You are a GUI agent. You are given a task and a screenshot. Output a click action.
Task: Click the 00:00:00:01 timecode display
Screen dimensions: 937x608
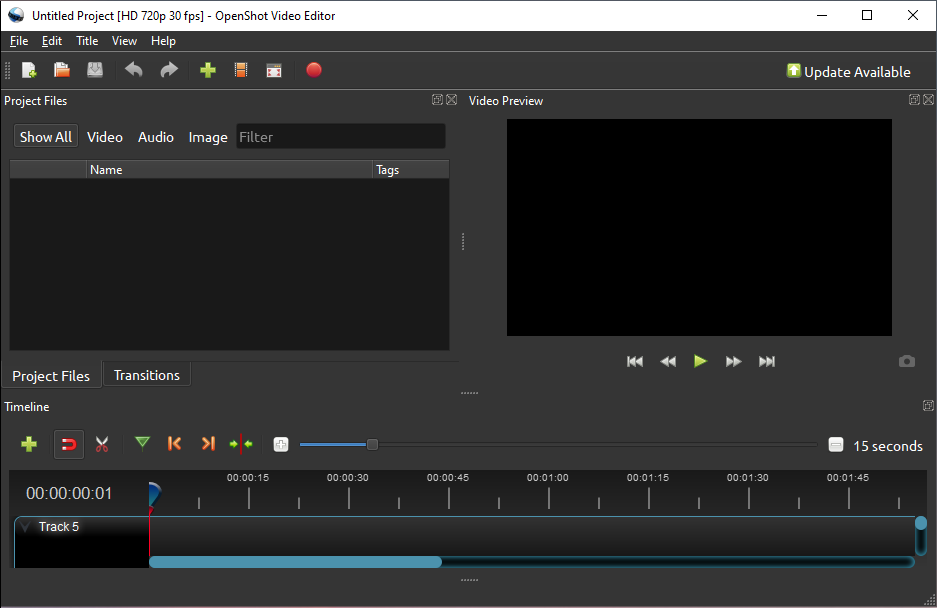[69, 493]
